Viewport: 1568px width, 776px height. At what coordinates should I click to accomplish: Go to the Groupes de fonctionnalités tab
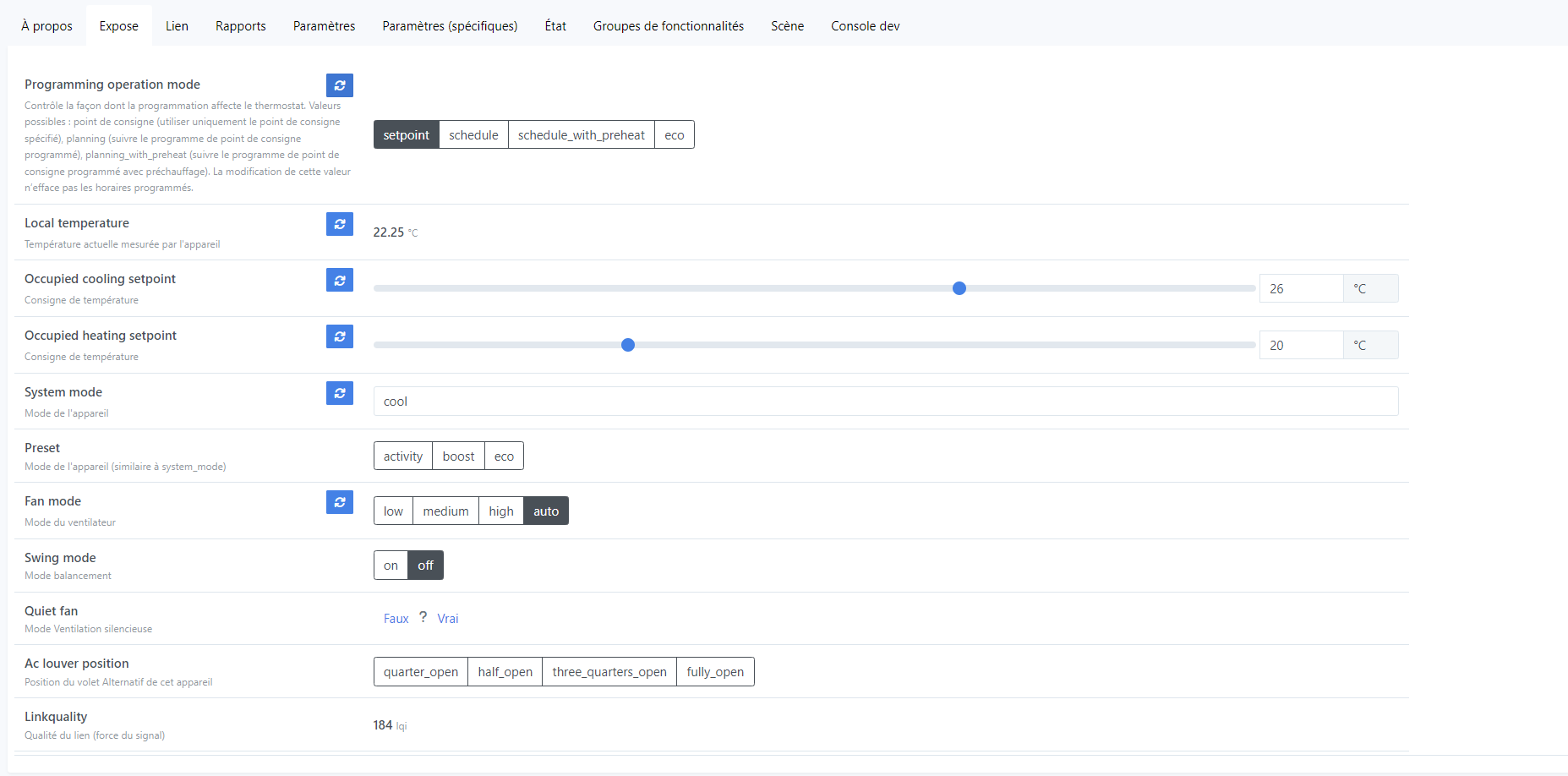tap(668, 26)
